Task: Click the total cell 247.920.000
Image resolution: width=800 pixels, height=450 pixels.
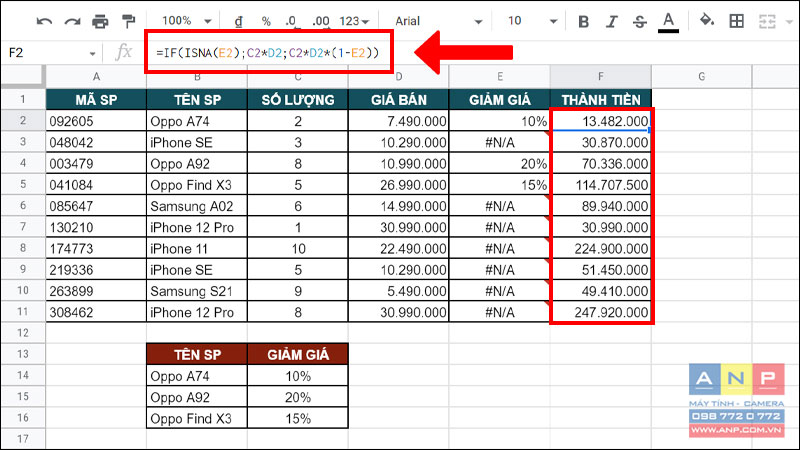Action: click(601, 312)
